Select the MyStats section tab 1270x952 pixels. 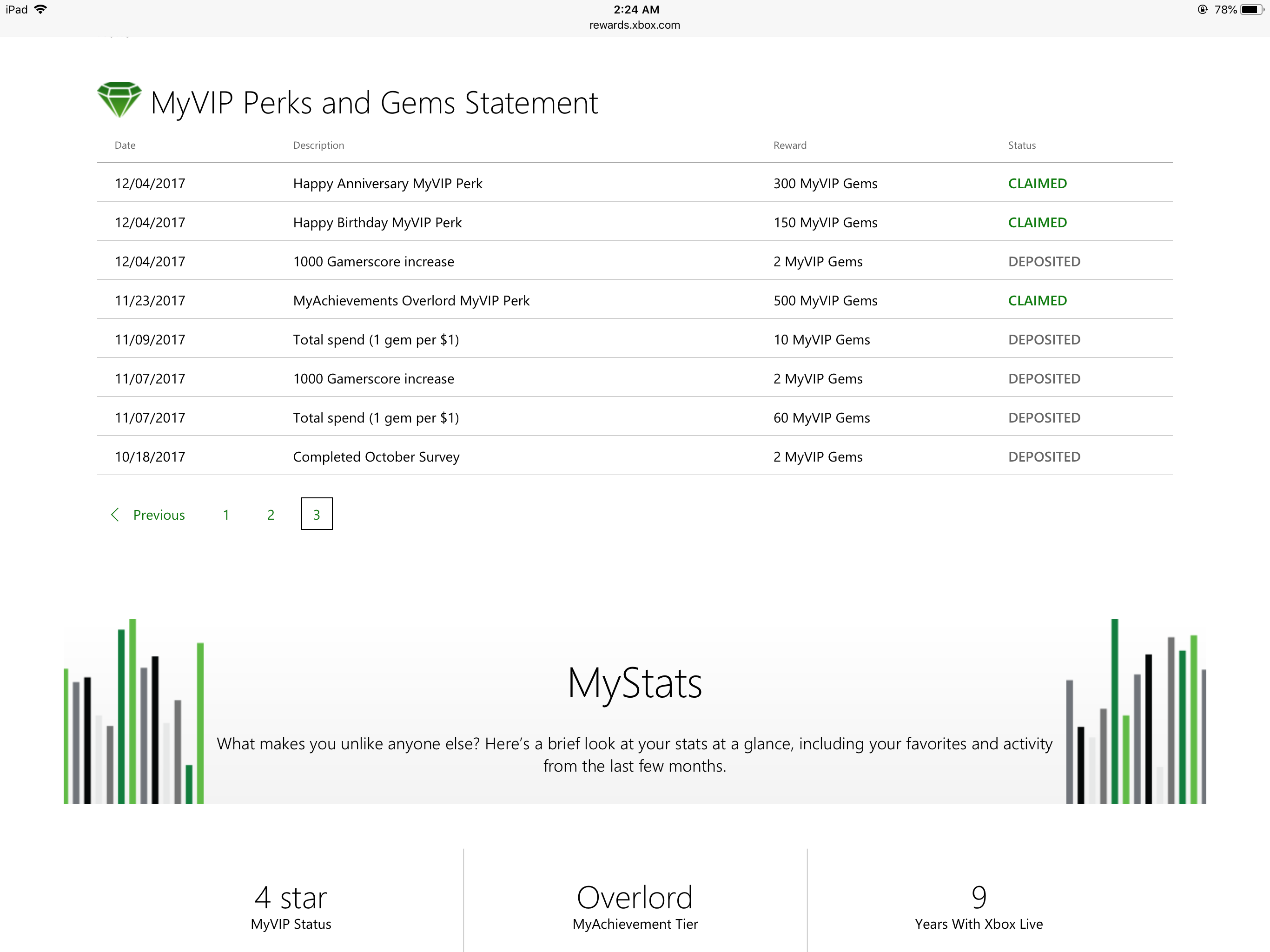(x=635, y=682)
